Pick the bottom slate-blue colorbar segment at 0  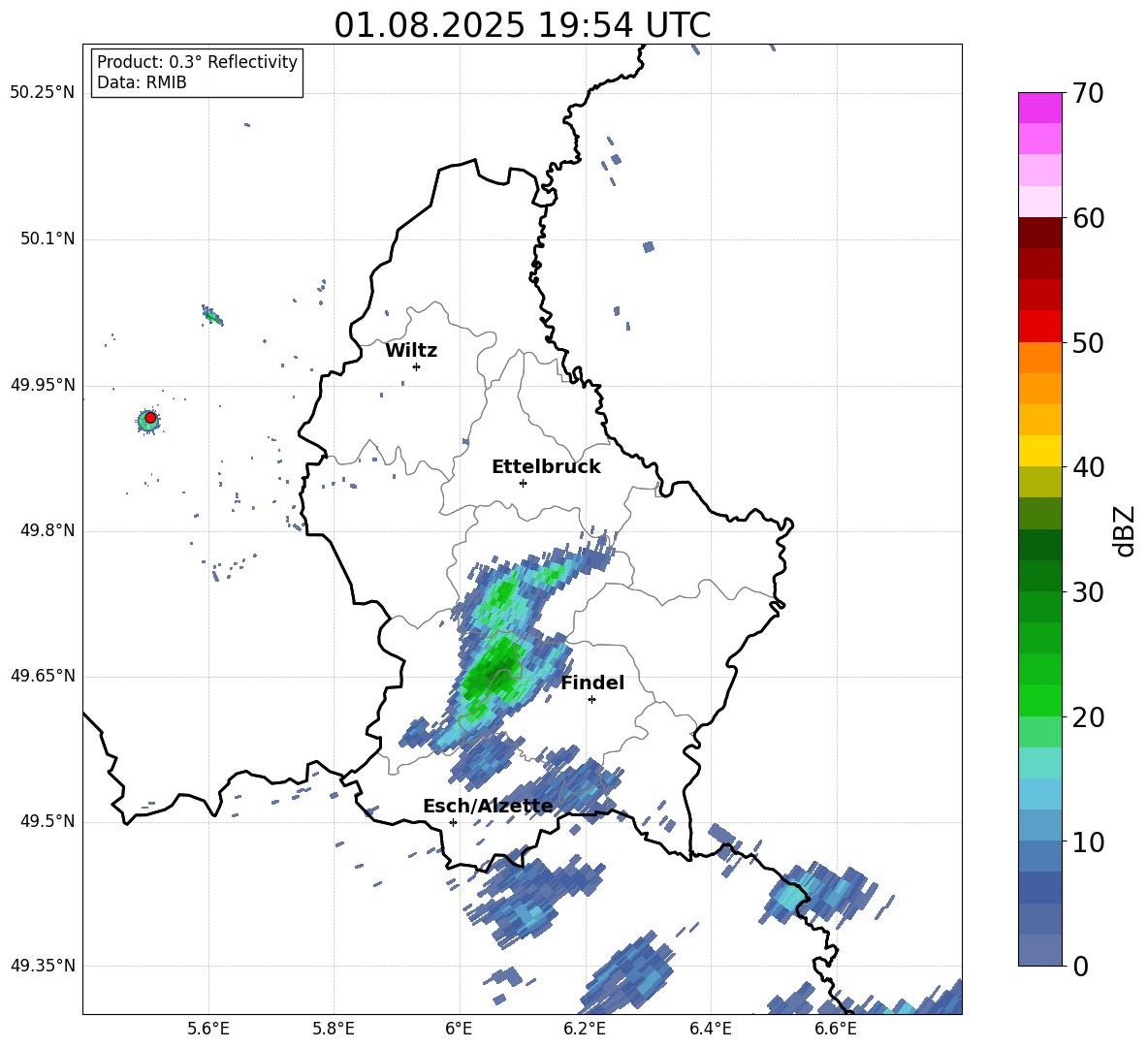1040,950
